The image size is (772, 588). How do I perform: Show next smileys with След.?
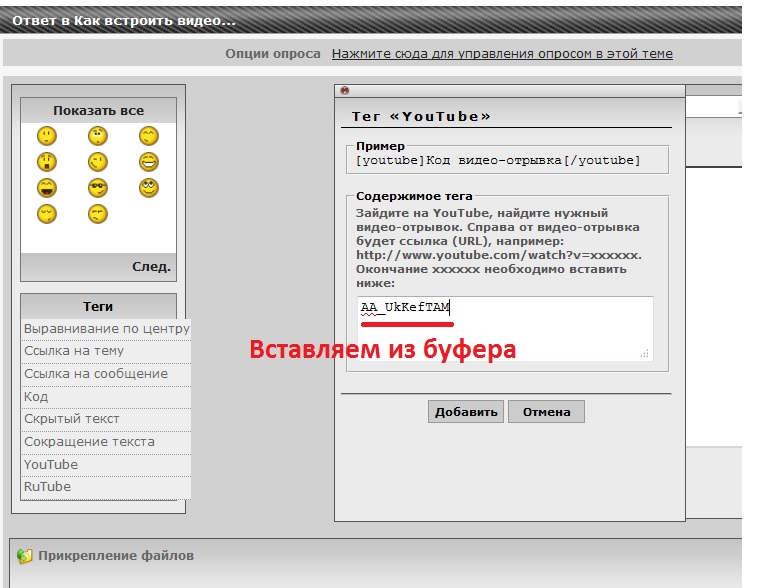point(151,267)
